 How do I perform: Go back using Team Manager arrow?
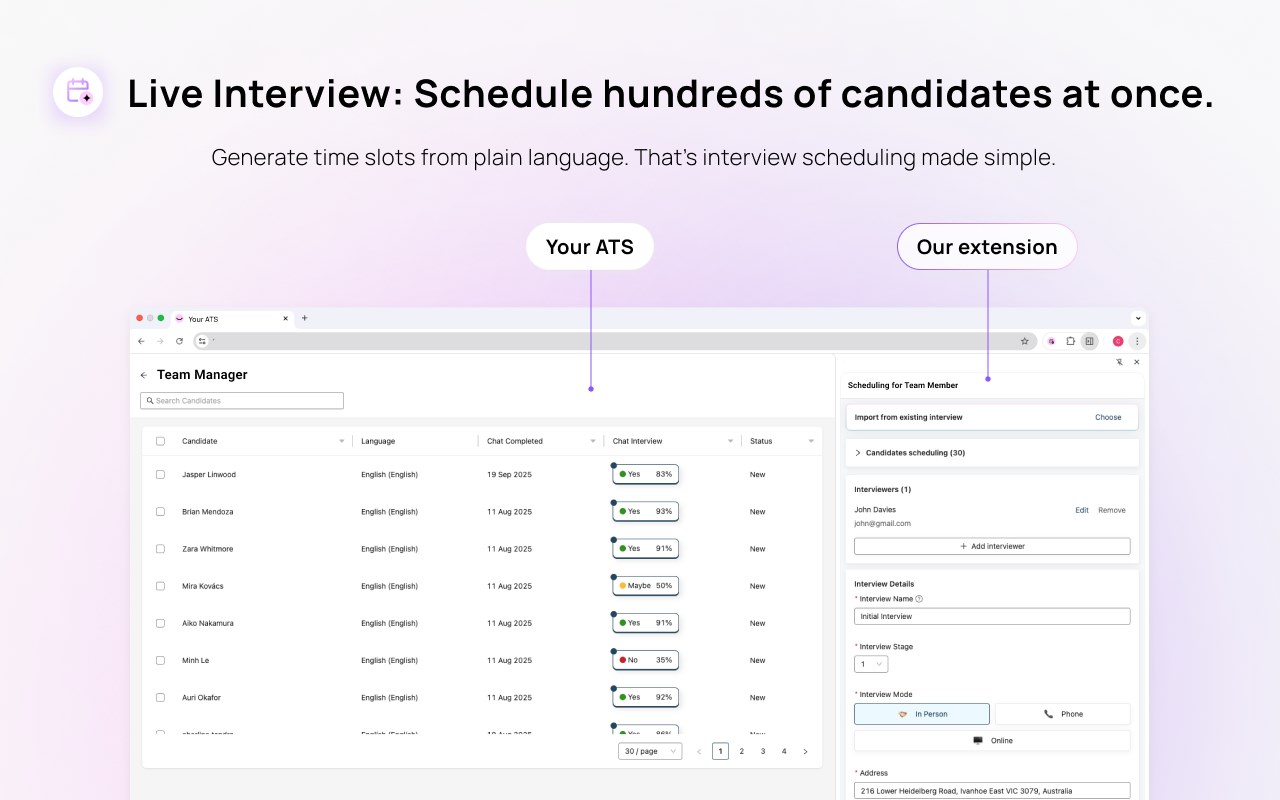[144, 375]
